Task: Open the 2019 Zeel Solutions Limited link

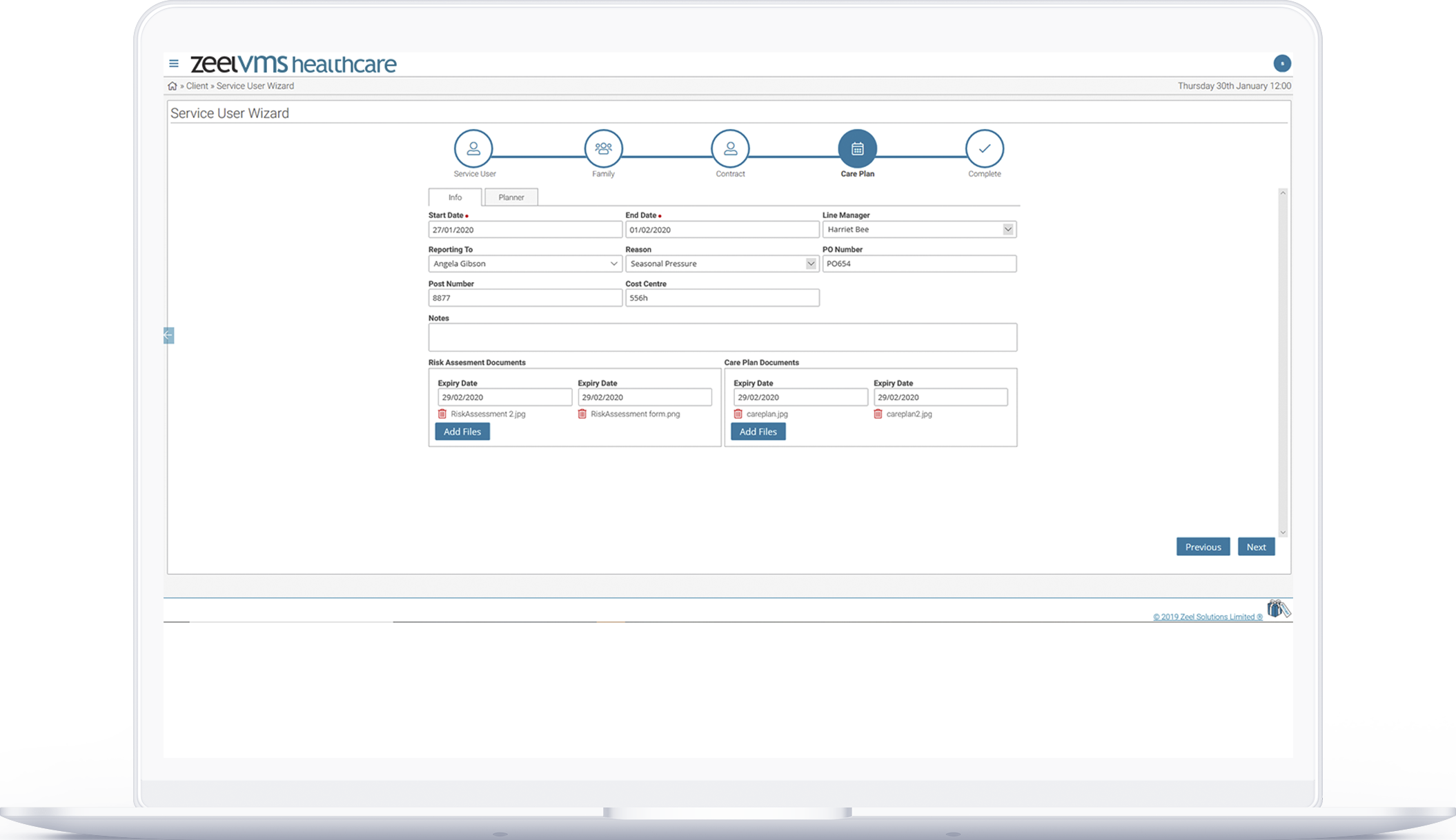Action: point(1207,616)
